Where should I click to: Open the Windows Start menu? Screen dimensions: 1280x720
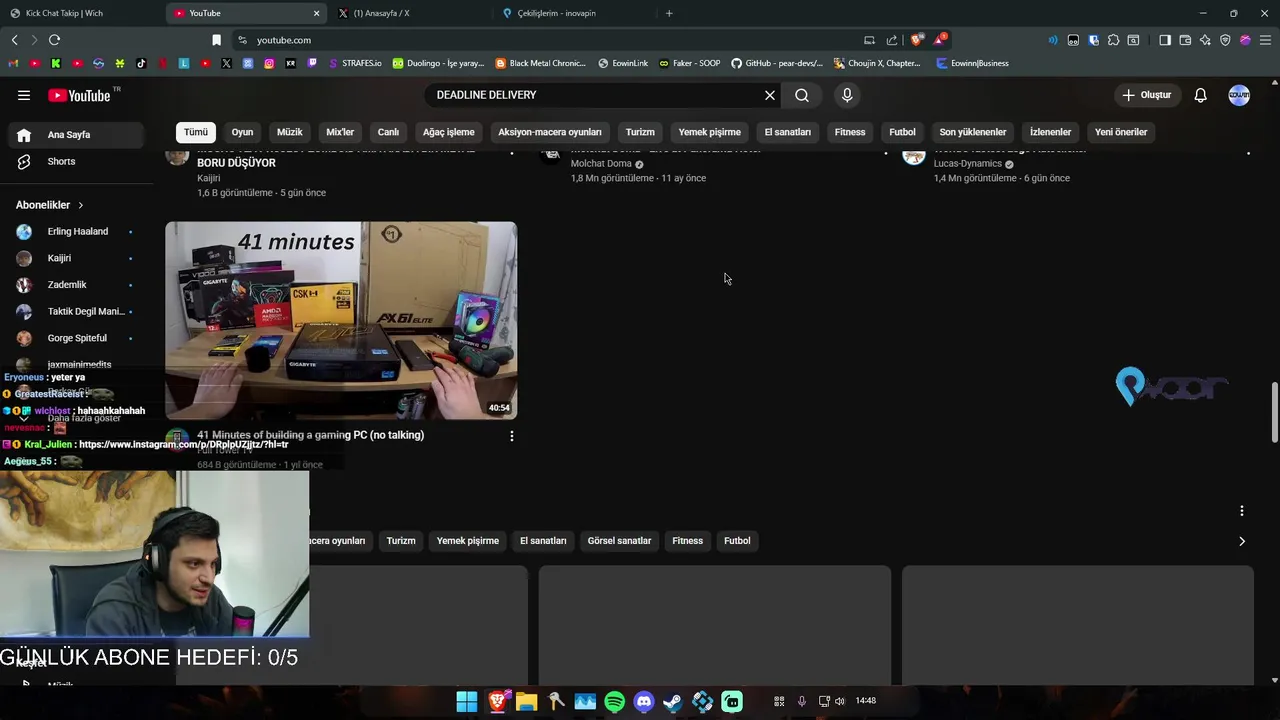[467, 702]
